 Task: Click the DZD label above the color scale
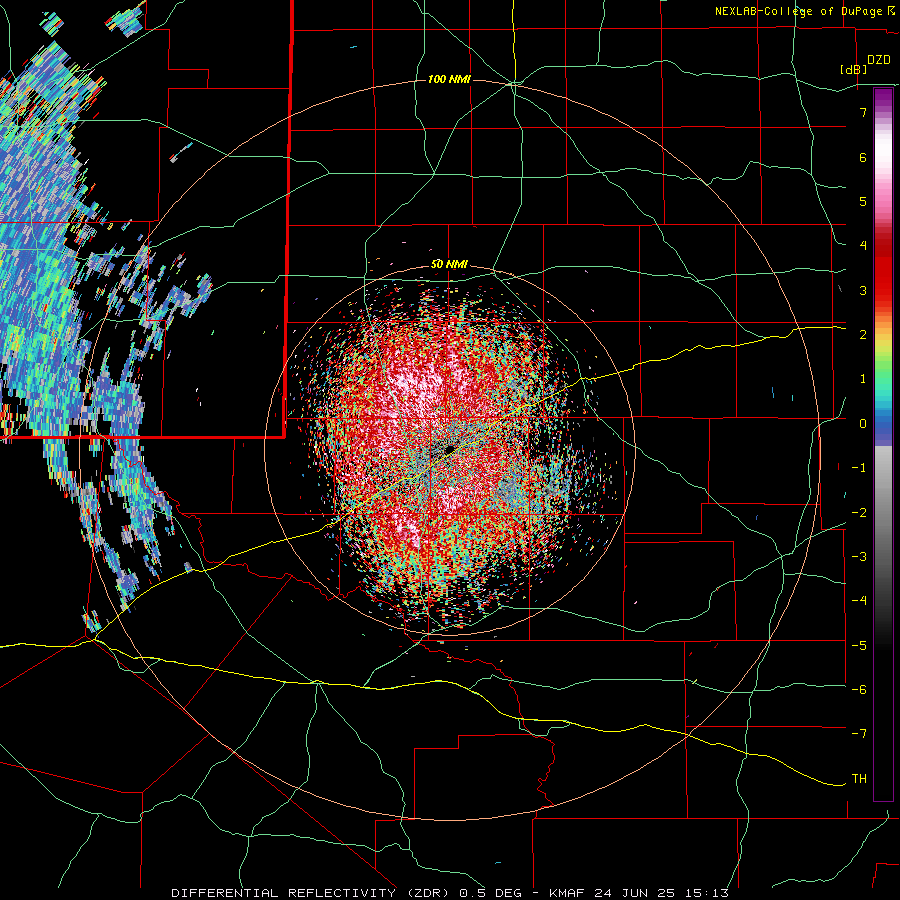pos(879,60)
